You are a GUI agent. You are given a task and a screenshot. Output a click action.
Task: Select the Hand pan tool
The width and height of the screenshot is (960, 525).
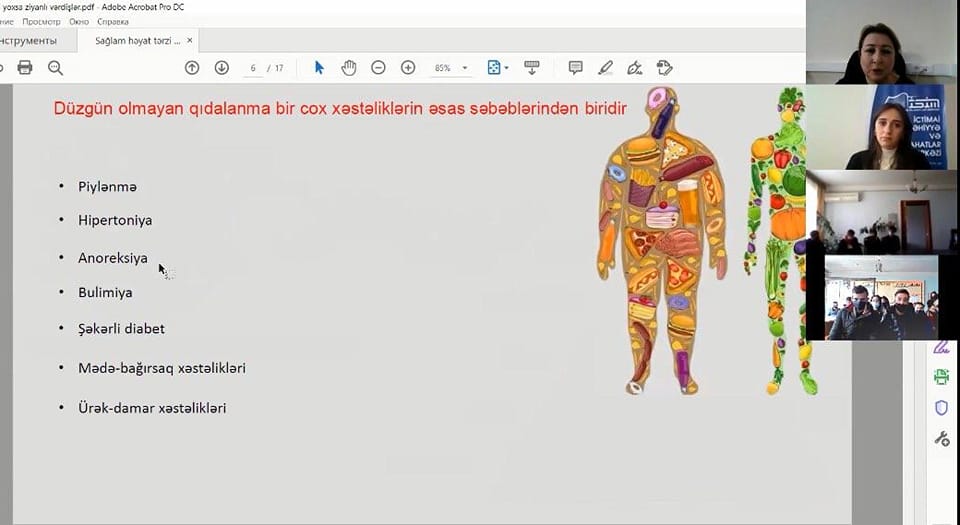tap(348, 67)
